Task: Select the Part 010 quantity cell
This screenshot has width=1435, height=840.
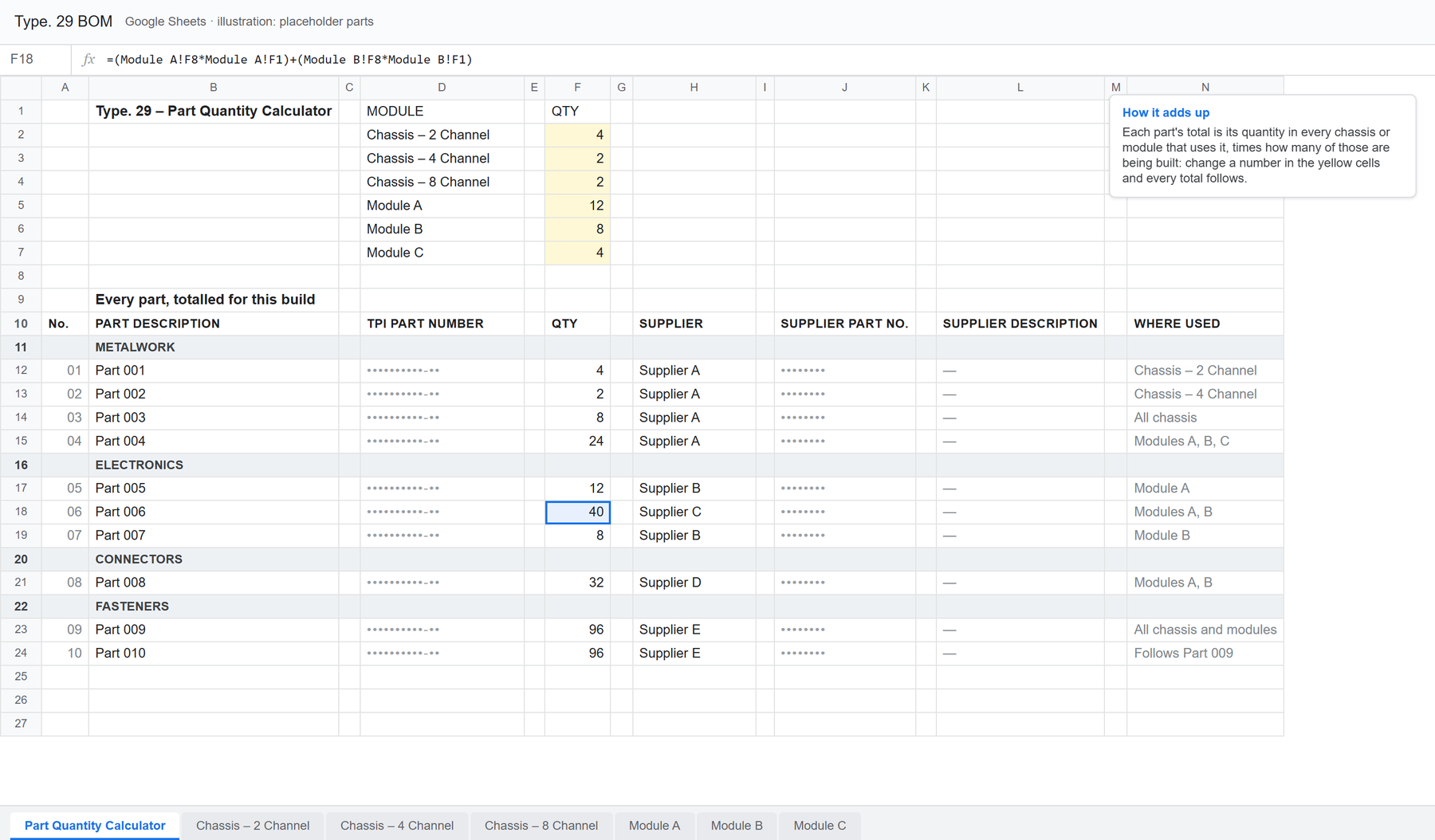Action: click(577, 654)
